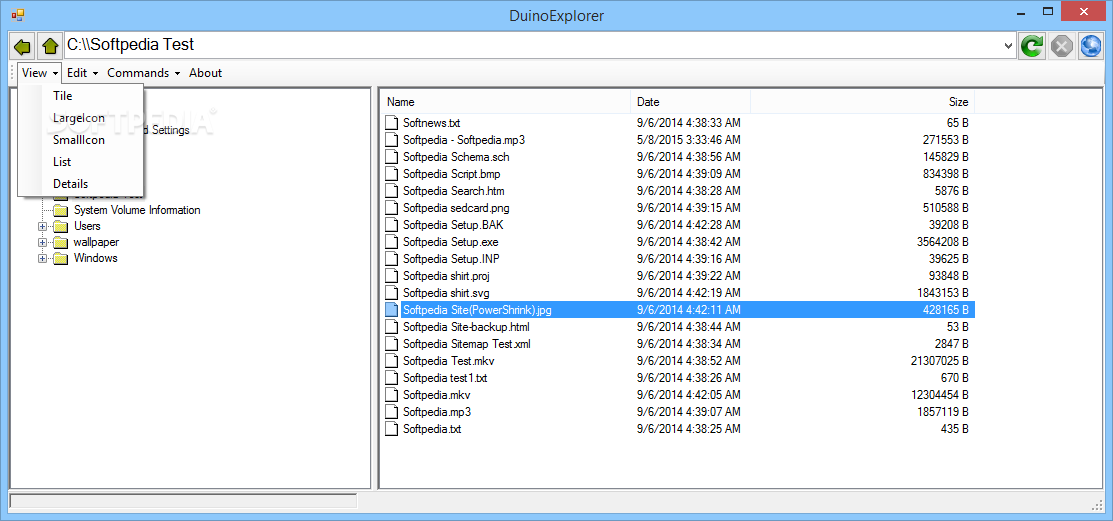Click the window resize grip in corner
Screen dimensions: 1113x521
coord(1097,503)
